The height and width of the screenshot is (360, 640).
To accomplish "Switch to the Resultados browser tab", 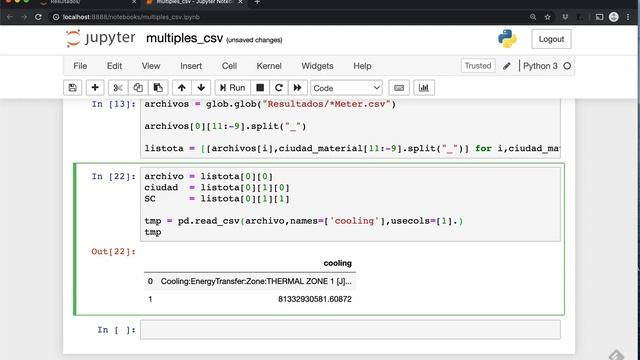I will click(88, 2).
